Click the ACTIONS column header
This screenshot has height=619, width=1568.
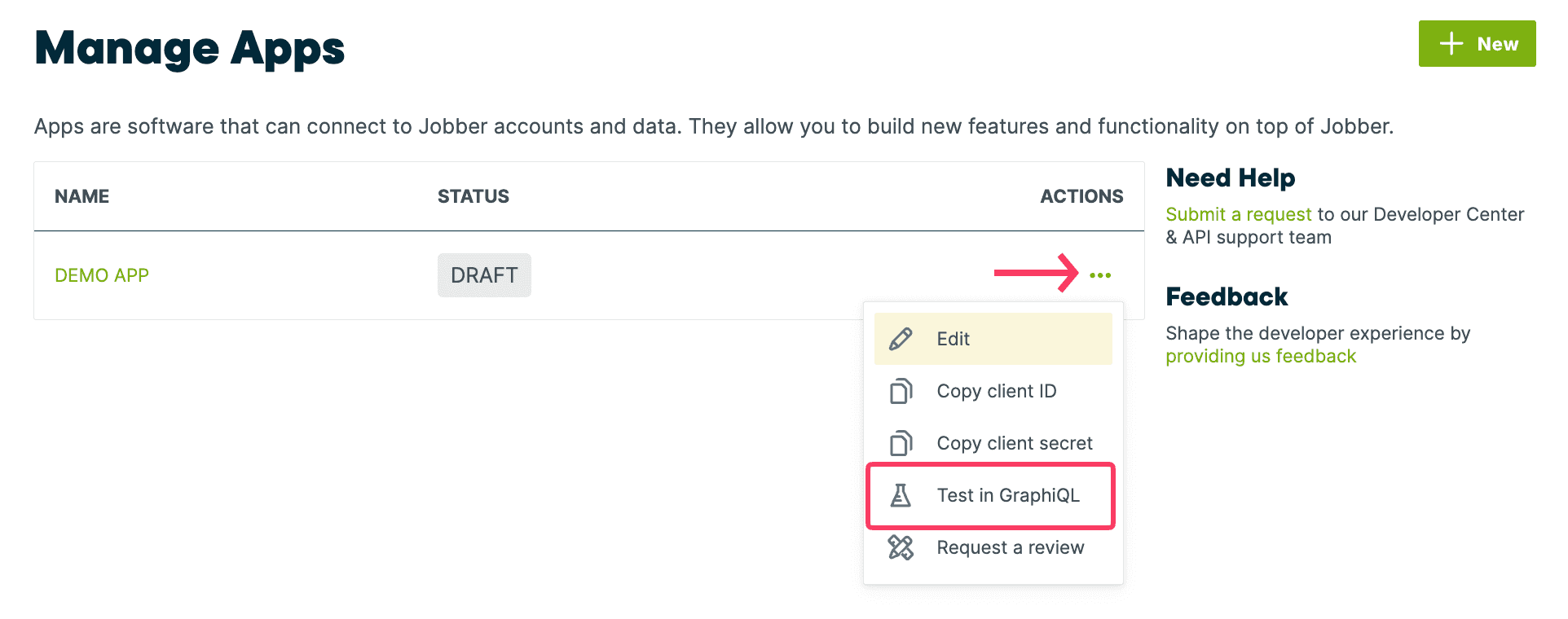1081,196
